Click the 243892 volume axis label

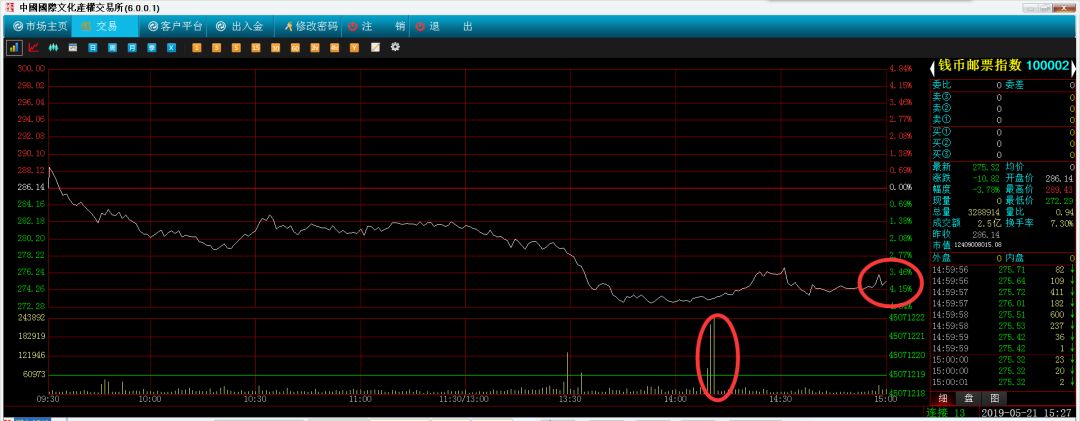click(31, 318)
